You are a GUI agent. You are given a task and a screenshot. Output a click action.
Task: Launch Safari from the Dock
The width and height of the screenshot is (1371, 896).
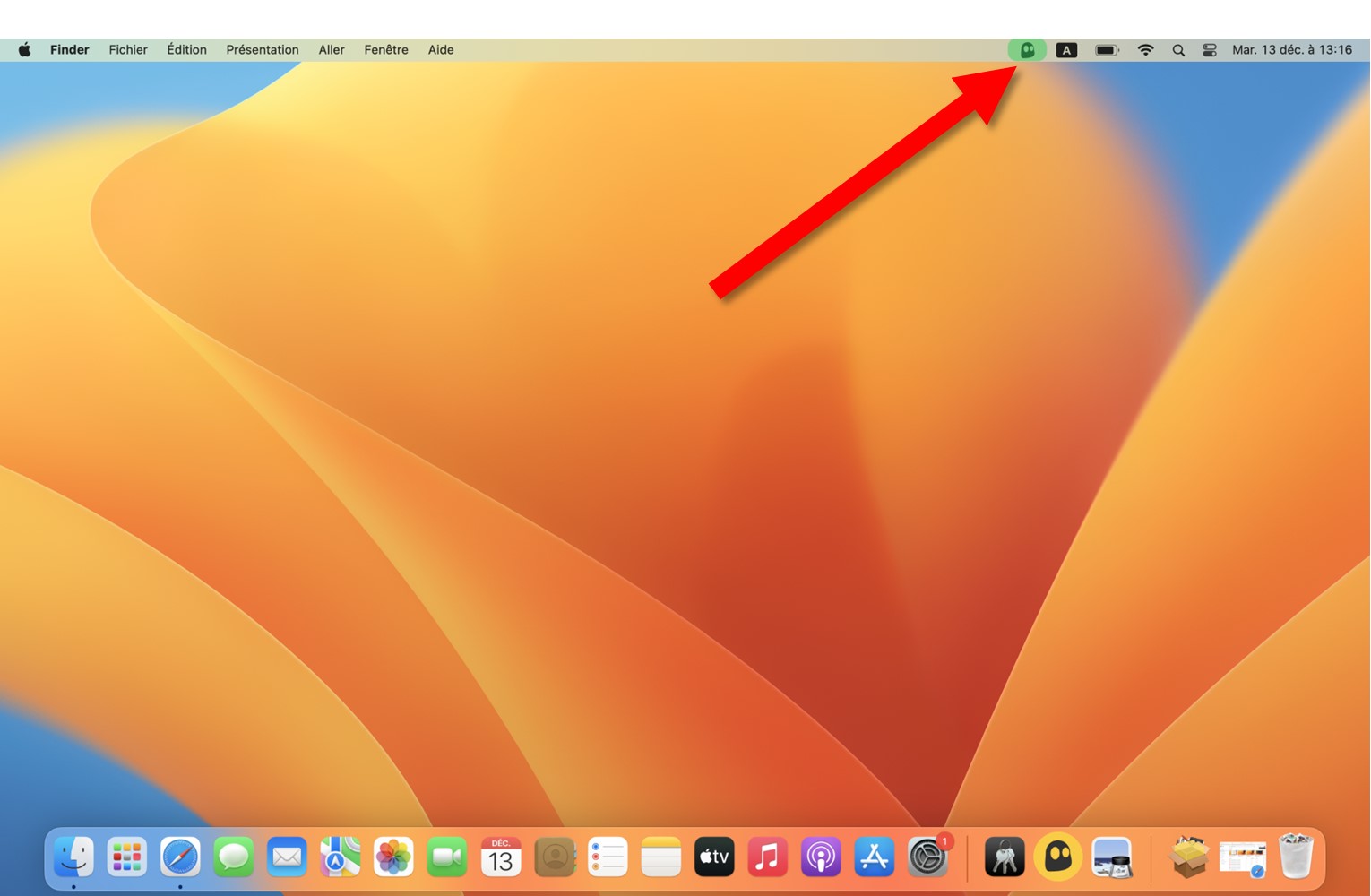(x=180, y=857)
